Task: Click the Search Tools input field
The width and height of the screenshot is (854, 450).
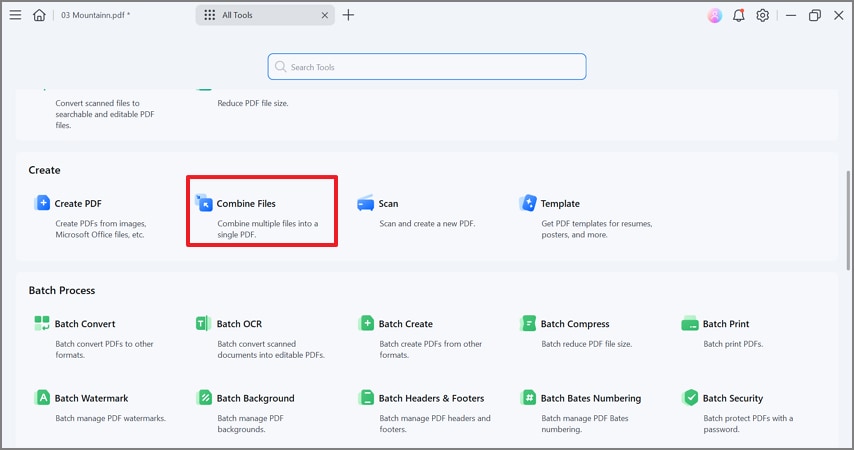Action: pos(427,66)
